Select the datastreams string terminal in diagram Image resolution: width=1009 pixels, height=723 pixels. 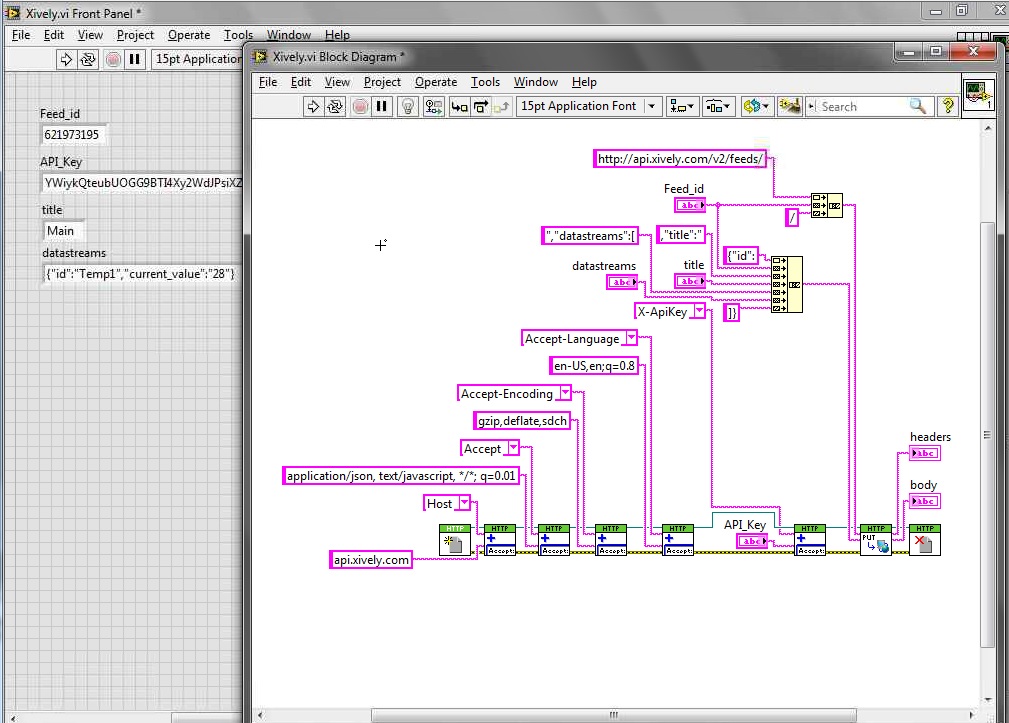click(x=622, y=282)
